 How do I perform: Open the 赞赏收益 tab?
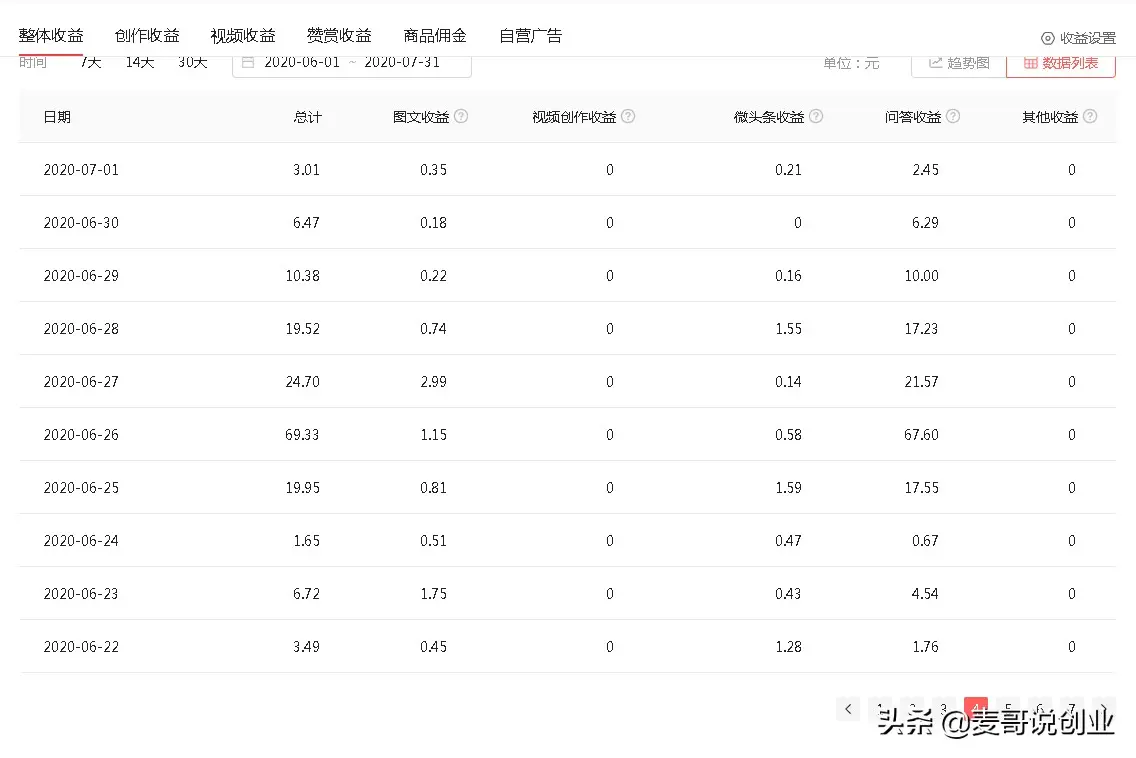click(339, 36)
